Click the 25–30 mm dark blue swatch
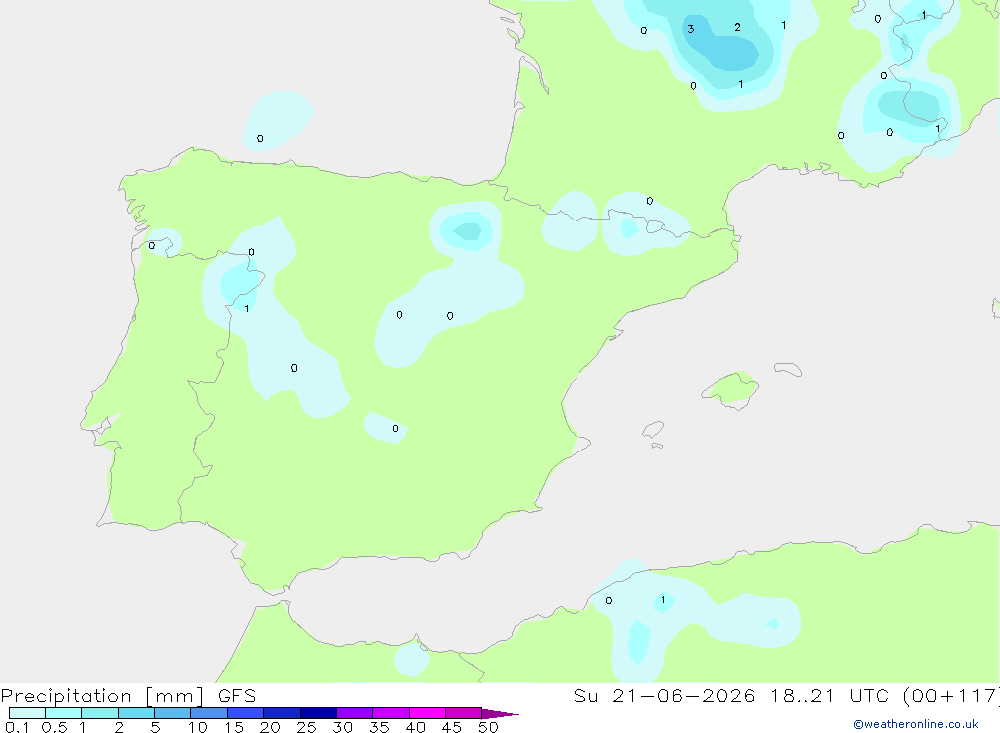The height and width of the screenshot is (733, 1000). coord(318,713)
